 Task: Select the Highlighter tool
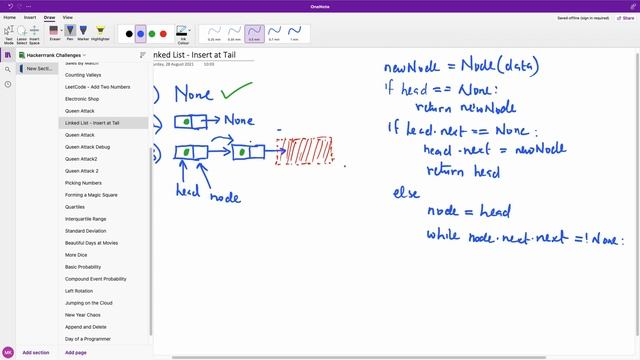coord(100,33)
